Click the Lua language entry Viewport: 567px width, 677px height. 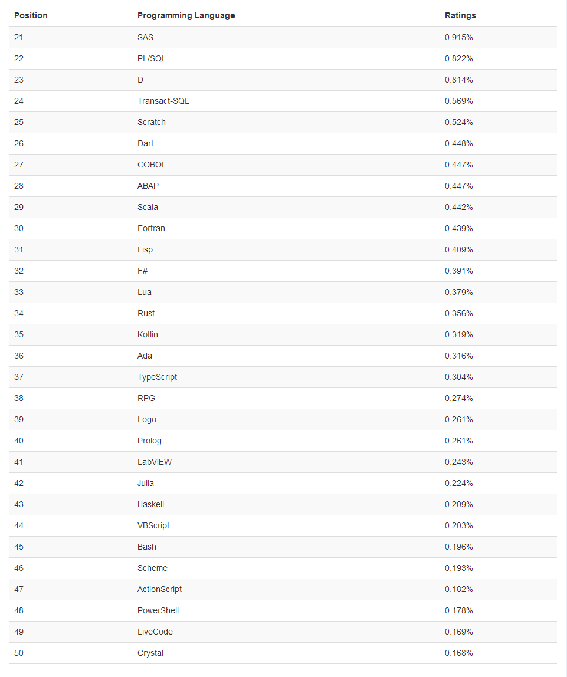coord(144,292)
